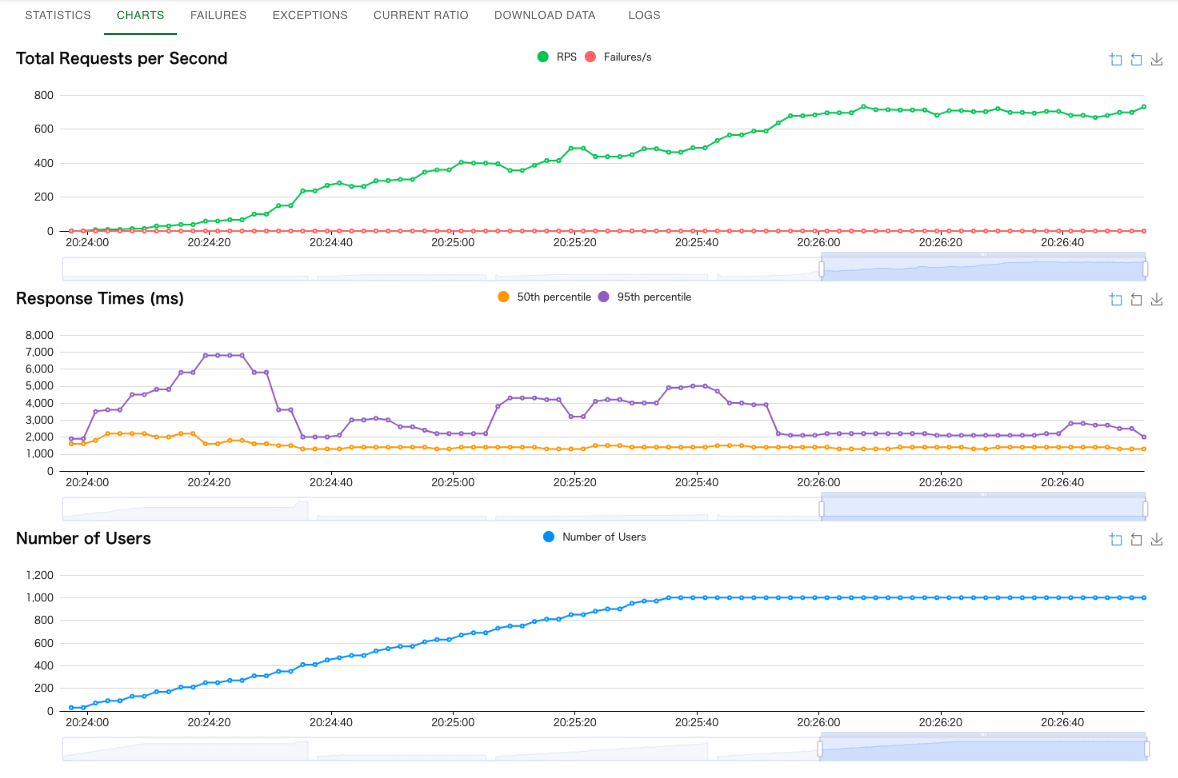Restore zoom on Number of Users chart
Image resolution: width=1178 pixels, height=778 pixels.
tap(1136, 539)
